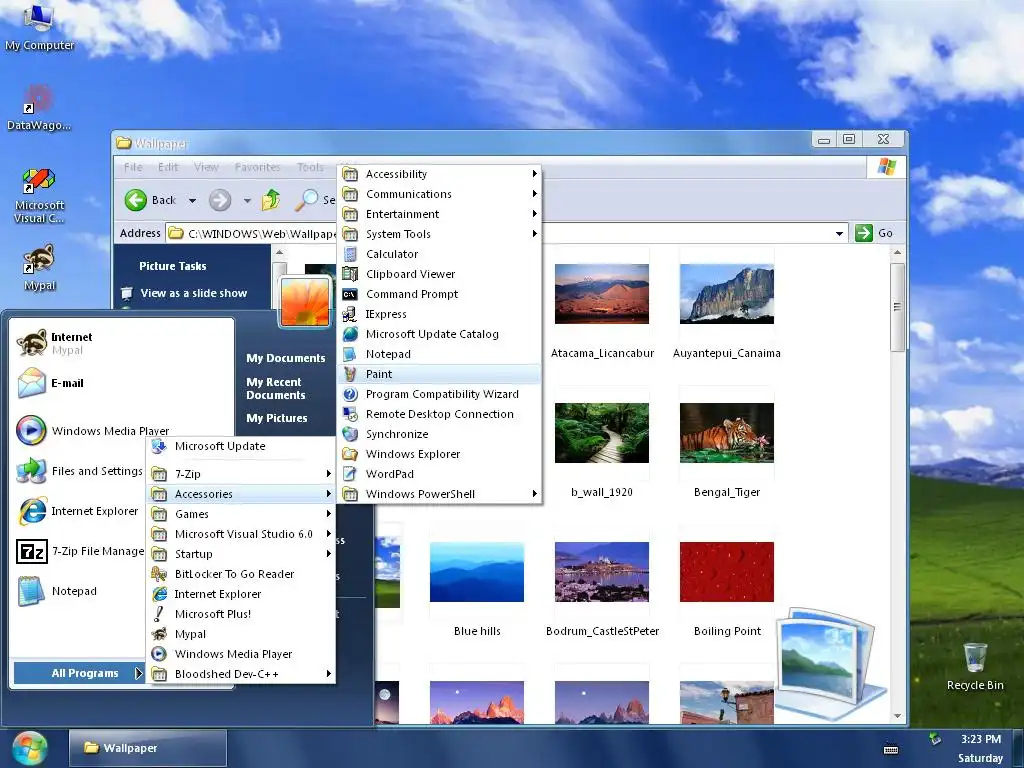Viewport: 1024px width, 768px height.
Task: Click the Go button beside address bar
Action: tap(875, 233)
